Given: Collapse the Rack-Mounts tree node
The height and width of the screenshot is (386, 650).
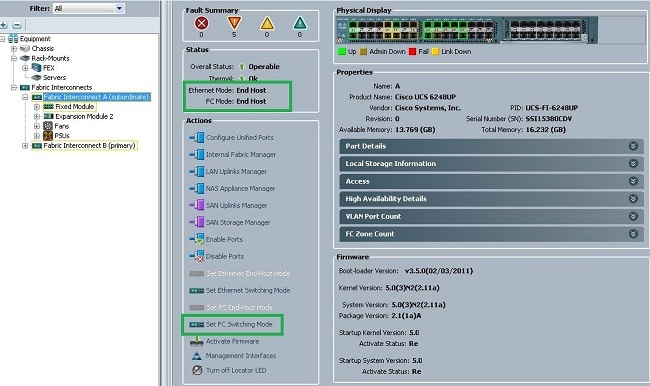Looking at the screenshot, I should (14, 58).
